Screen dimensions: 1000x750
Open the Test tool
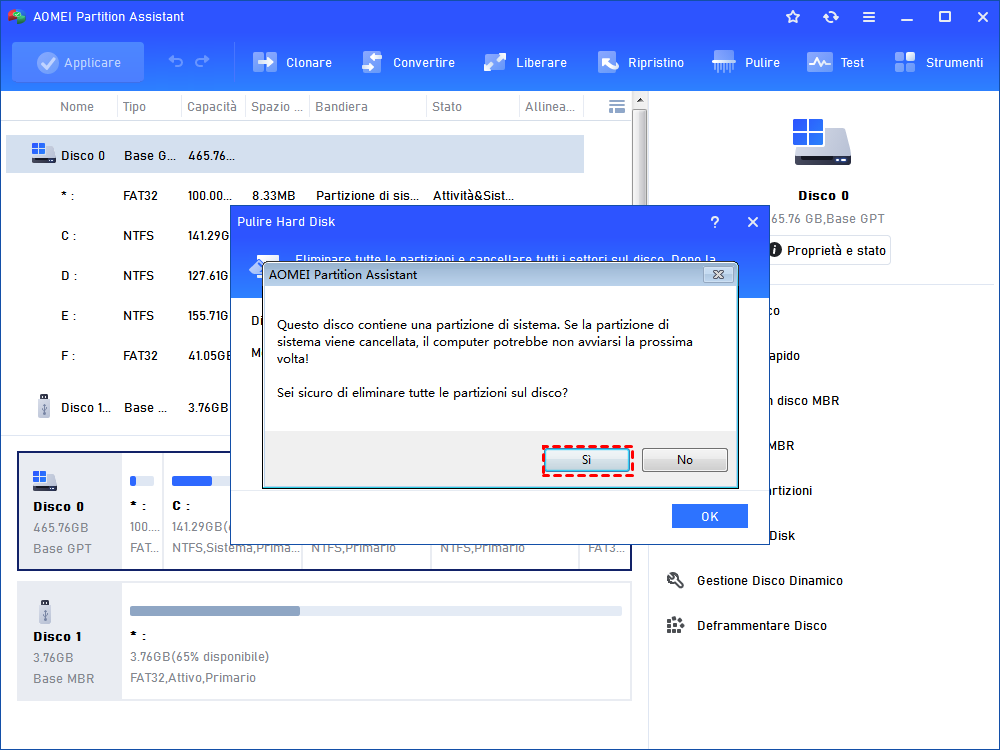click(x=835, y=62)
